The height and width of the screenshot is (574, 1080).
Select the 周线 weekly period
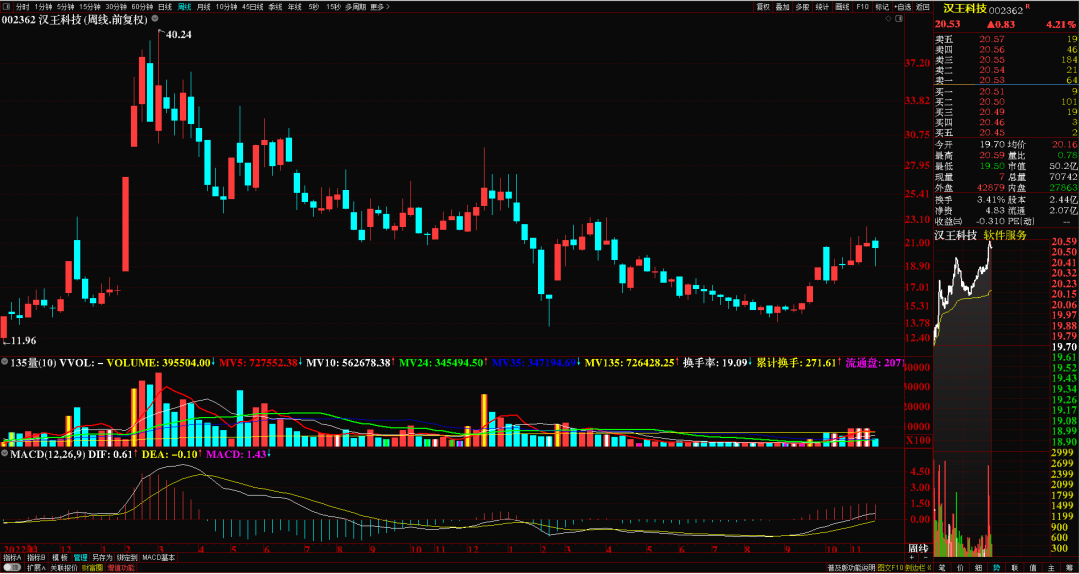tap(185, 6)
